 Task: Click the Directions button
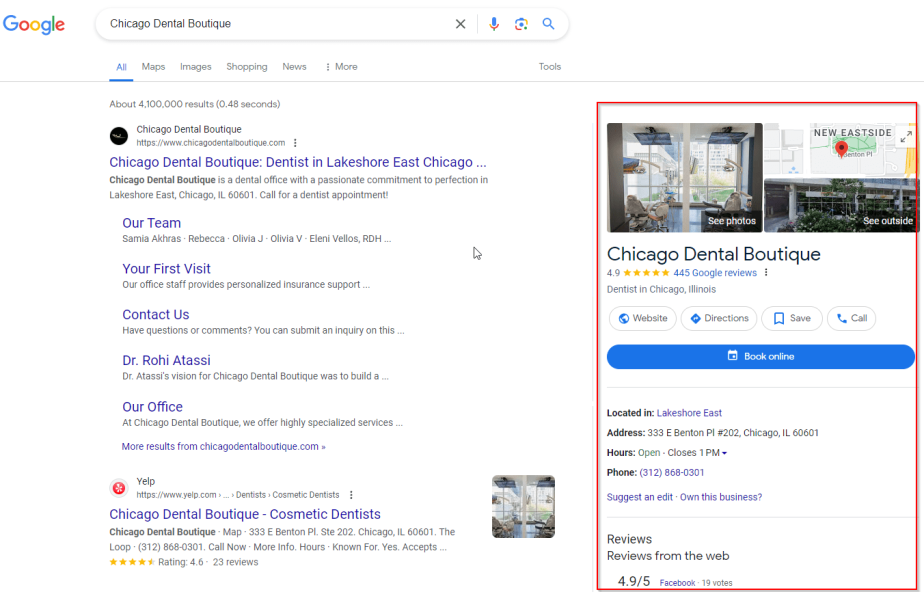click(719, 318)
